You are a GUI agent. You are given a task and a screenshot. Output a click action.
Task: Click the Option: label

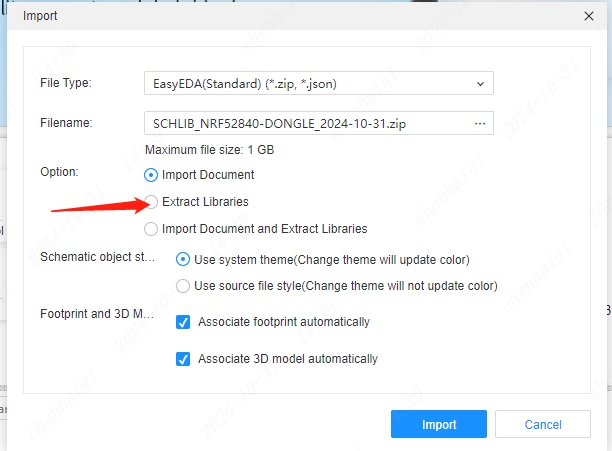(59, 172)
